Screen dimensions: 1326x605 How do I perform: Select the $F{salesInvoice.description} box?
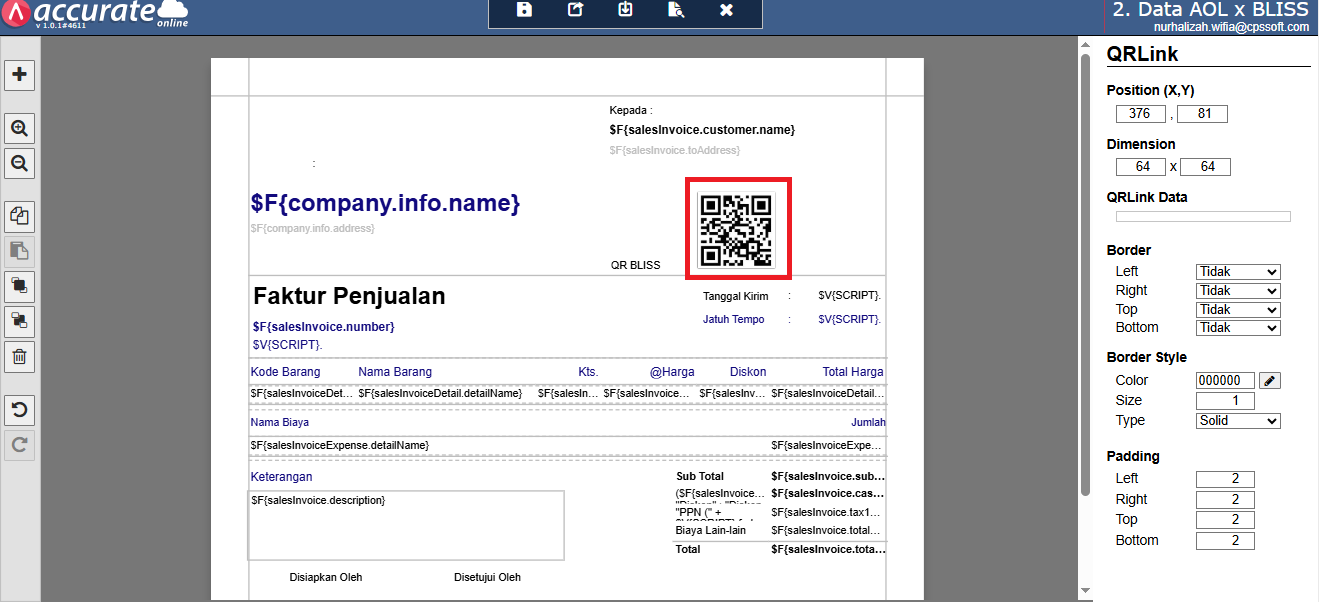tap(406, 525)
